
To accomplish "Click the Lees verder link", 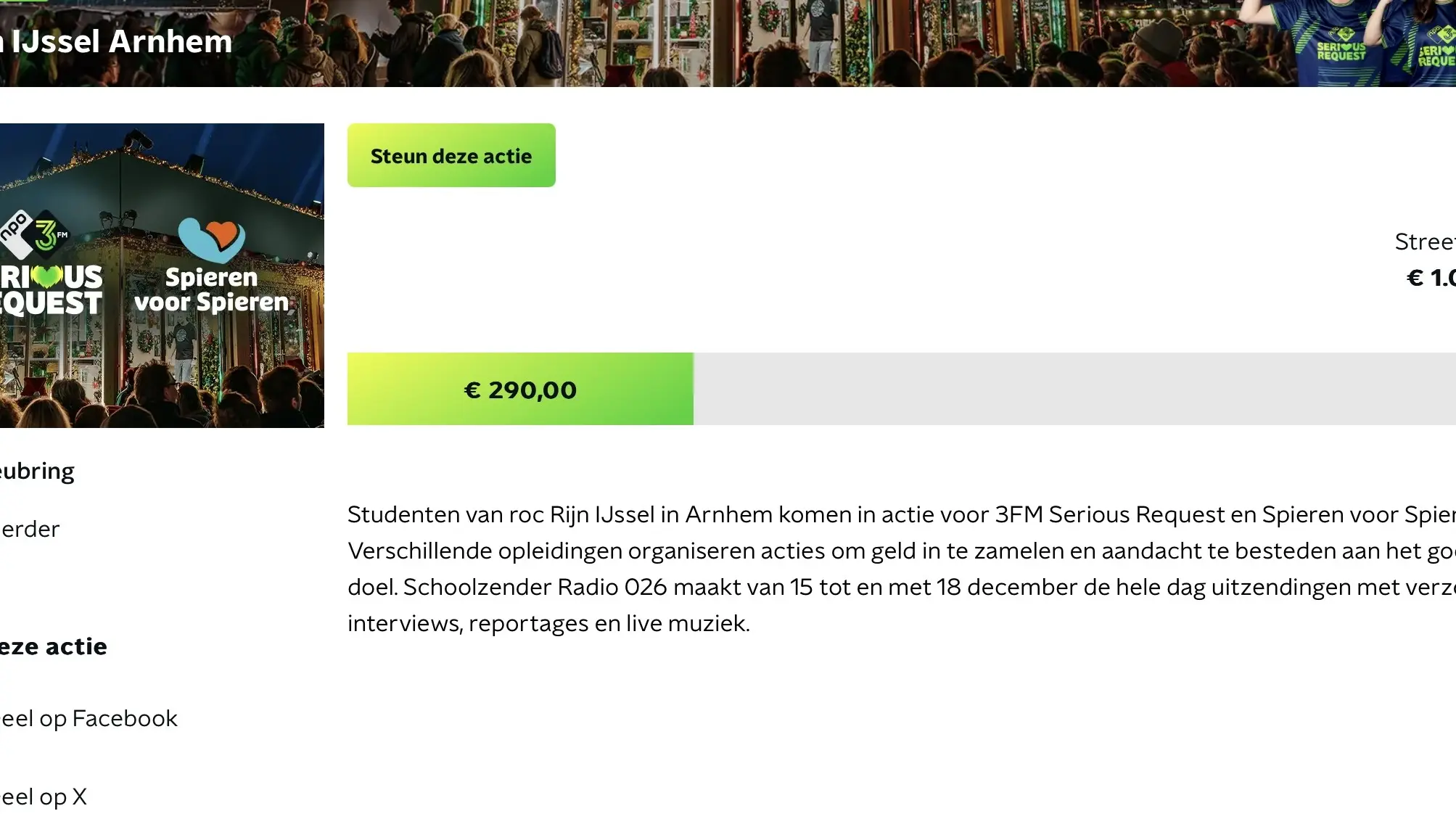I will pyautogui.click(x=29, y=529).
